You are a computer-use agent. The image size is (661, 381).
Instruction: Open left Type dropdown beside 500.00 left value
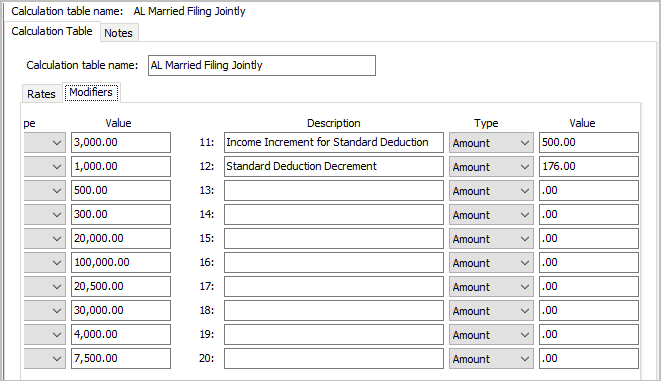(45, 190)
